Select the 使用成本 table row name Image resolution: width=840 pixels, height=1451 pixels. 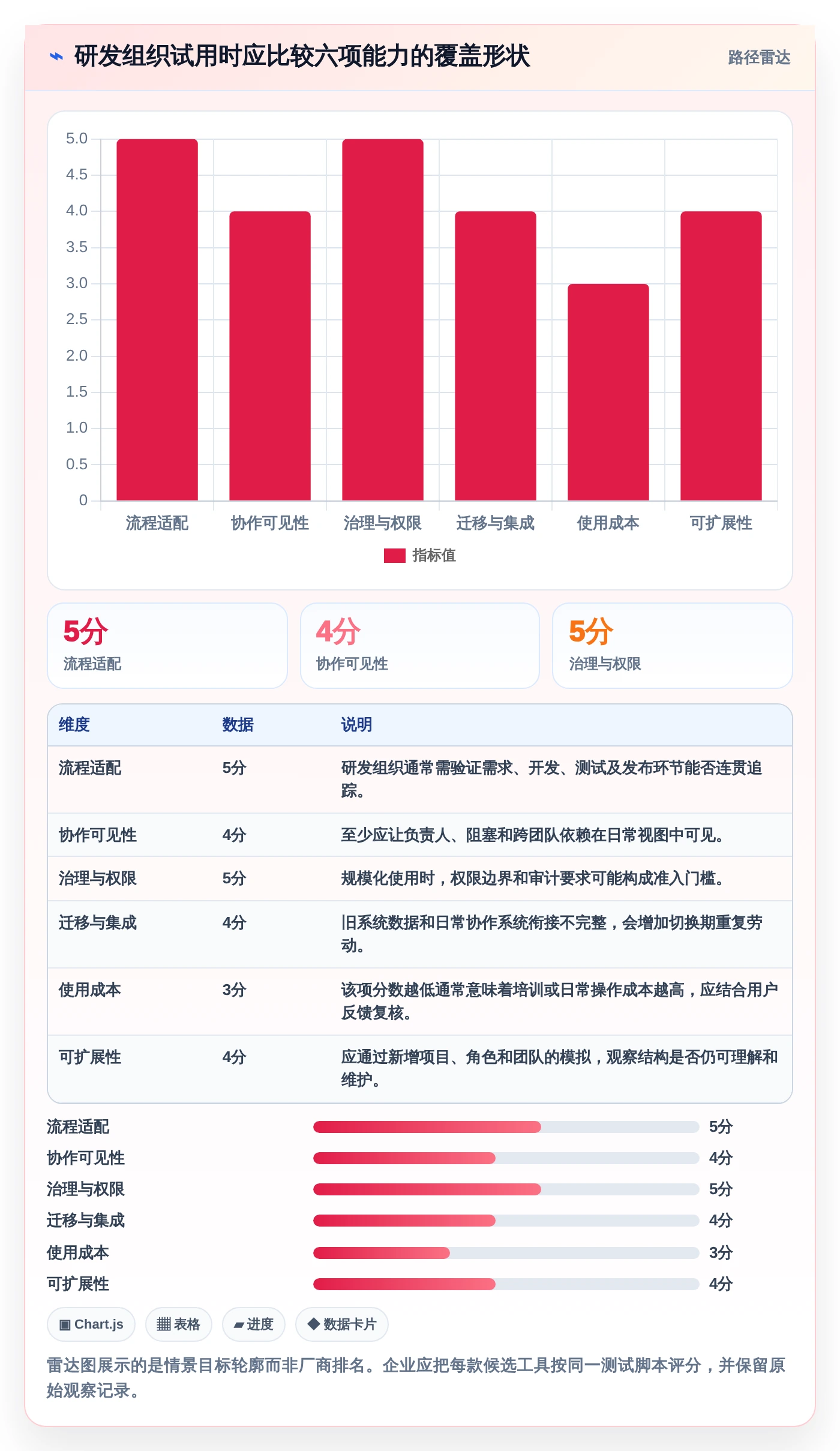(90, 990)
